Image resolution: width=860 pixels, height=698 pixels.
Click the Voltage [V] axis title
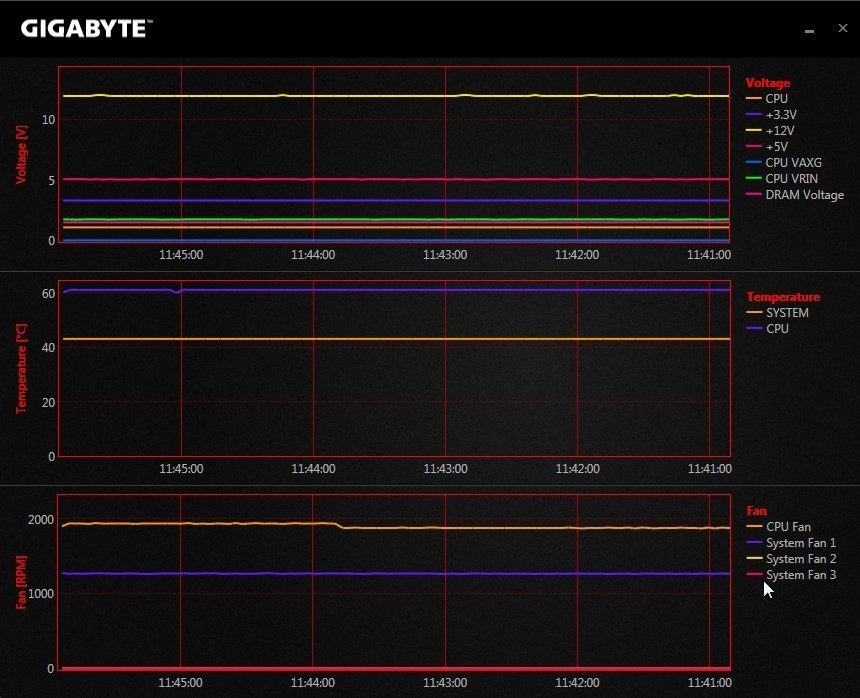[x=21, y=155]
